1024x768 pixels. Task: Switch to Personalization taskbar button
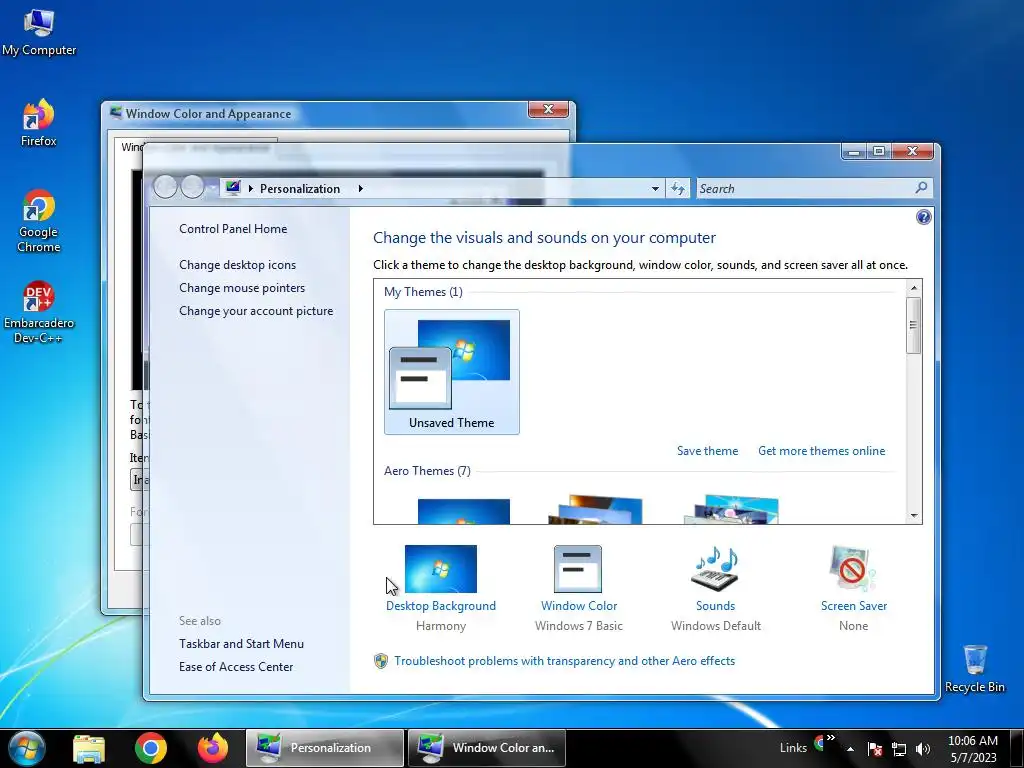coord(325,748)
